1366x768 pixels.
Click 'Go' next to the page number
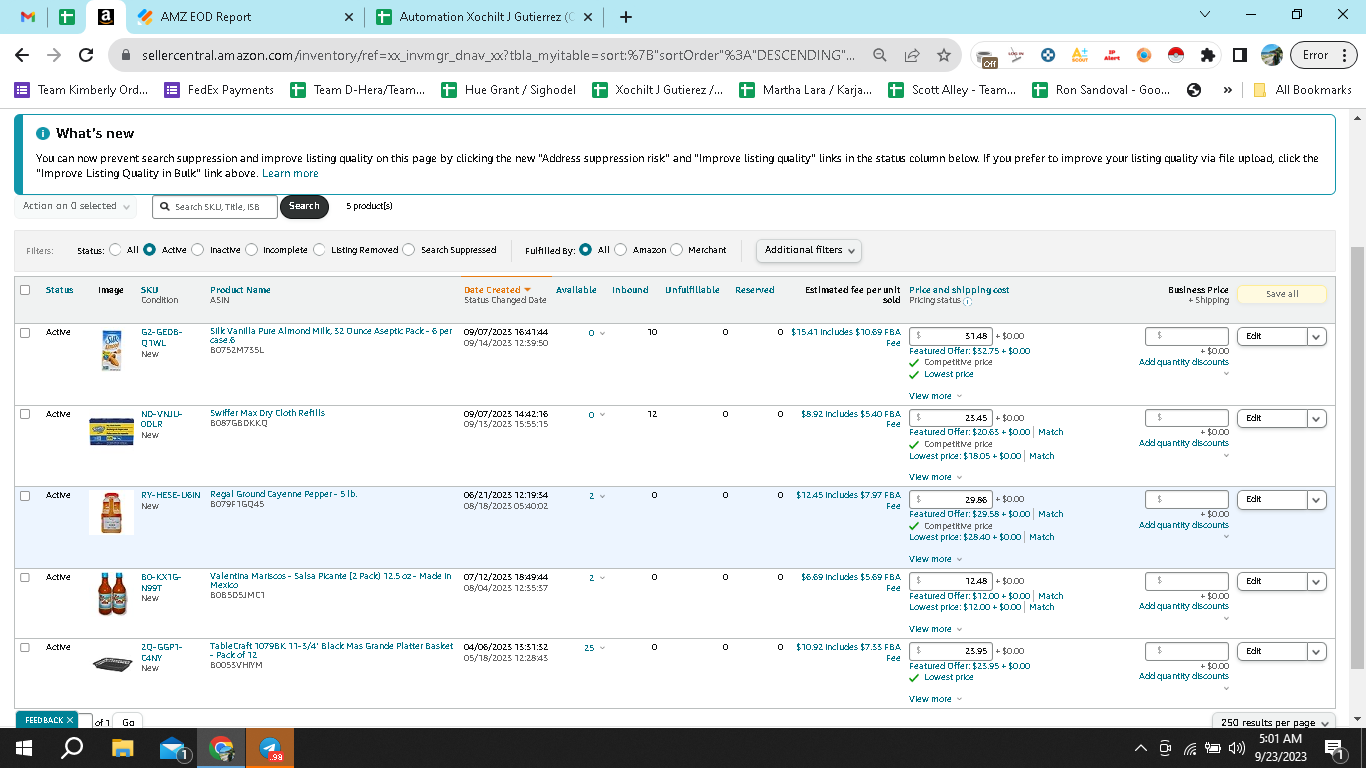pos(128,722)
